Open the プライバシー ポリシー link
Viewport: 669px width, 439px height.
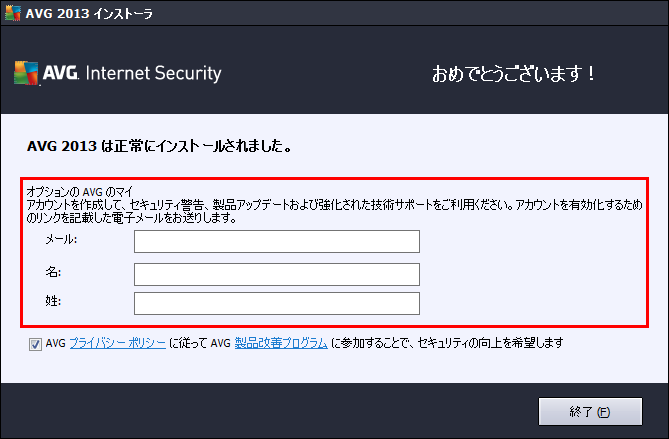(117, 343)
